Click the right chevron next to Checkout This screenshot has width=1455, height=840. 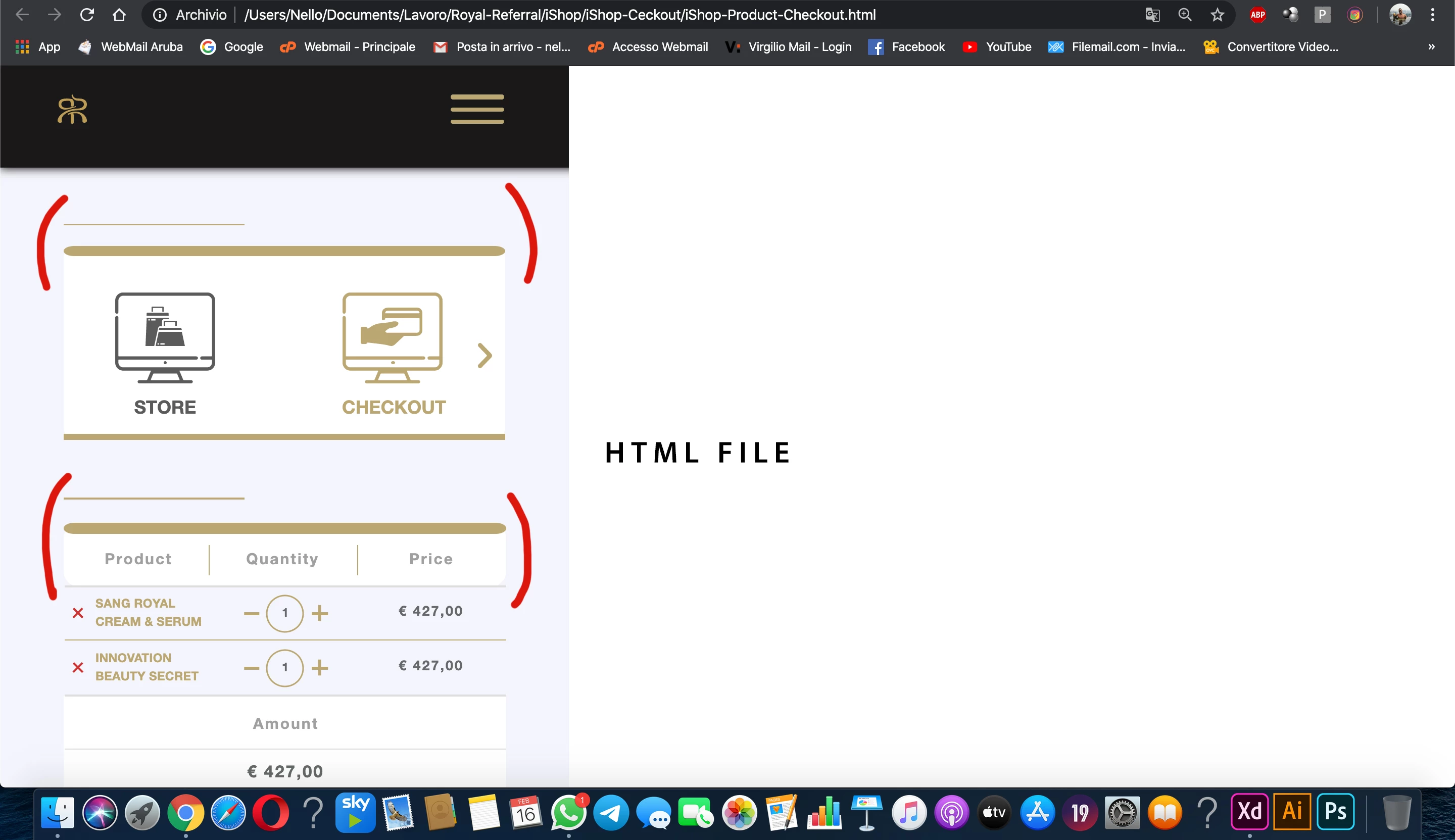click(x=484, y=356)
